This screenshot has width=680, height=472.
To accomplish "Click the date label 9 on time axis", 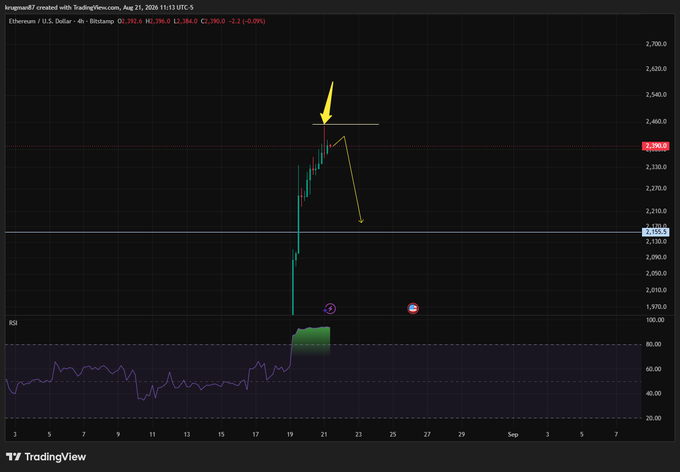I will (118, 434).
